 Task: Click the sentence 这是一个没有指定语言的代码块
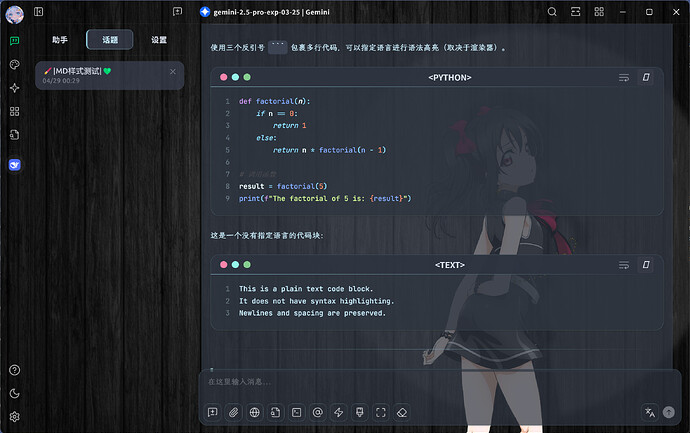(267, 236)
